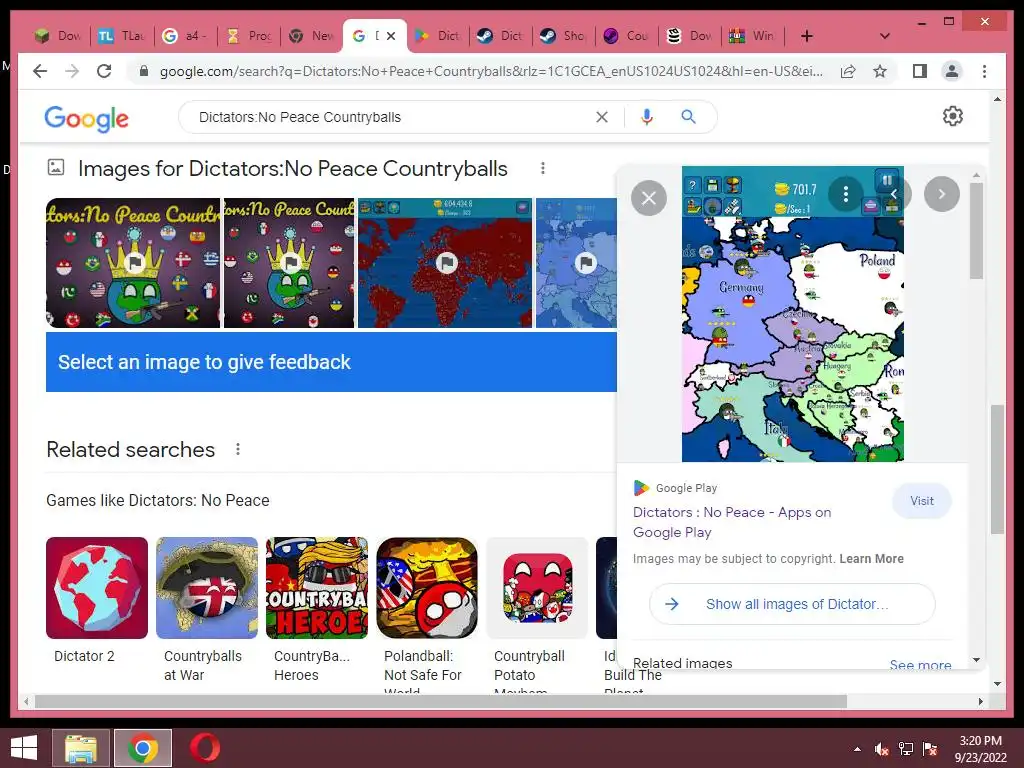Click See more related images

pos(920,665)
